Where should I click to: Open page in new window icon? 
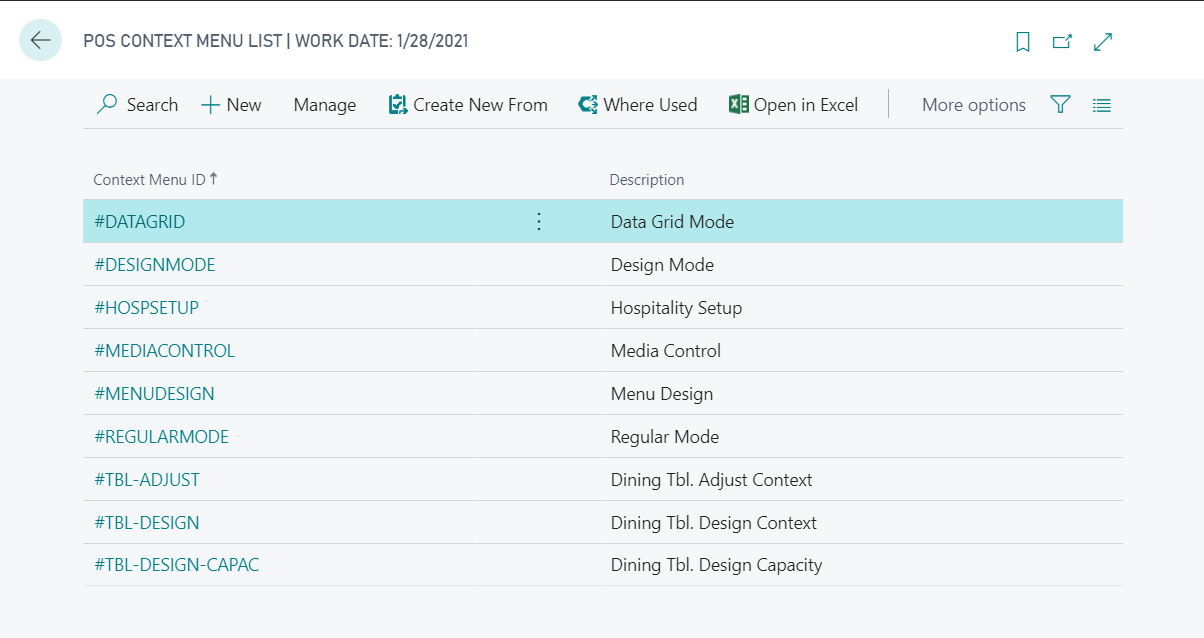(x=1062, y=42)
